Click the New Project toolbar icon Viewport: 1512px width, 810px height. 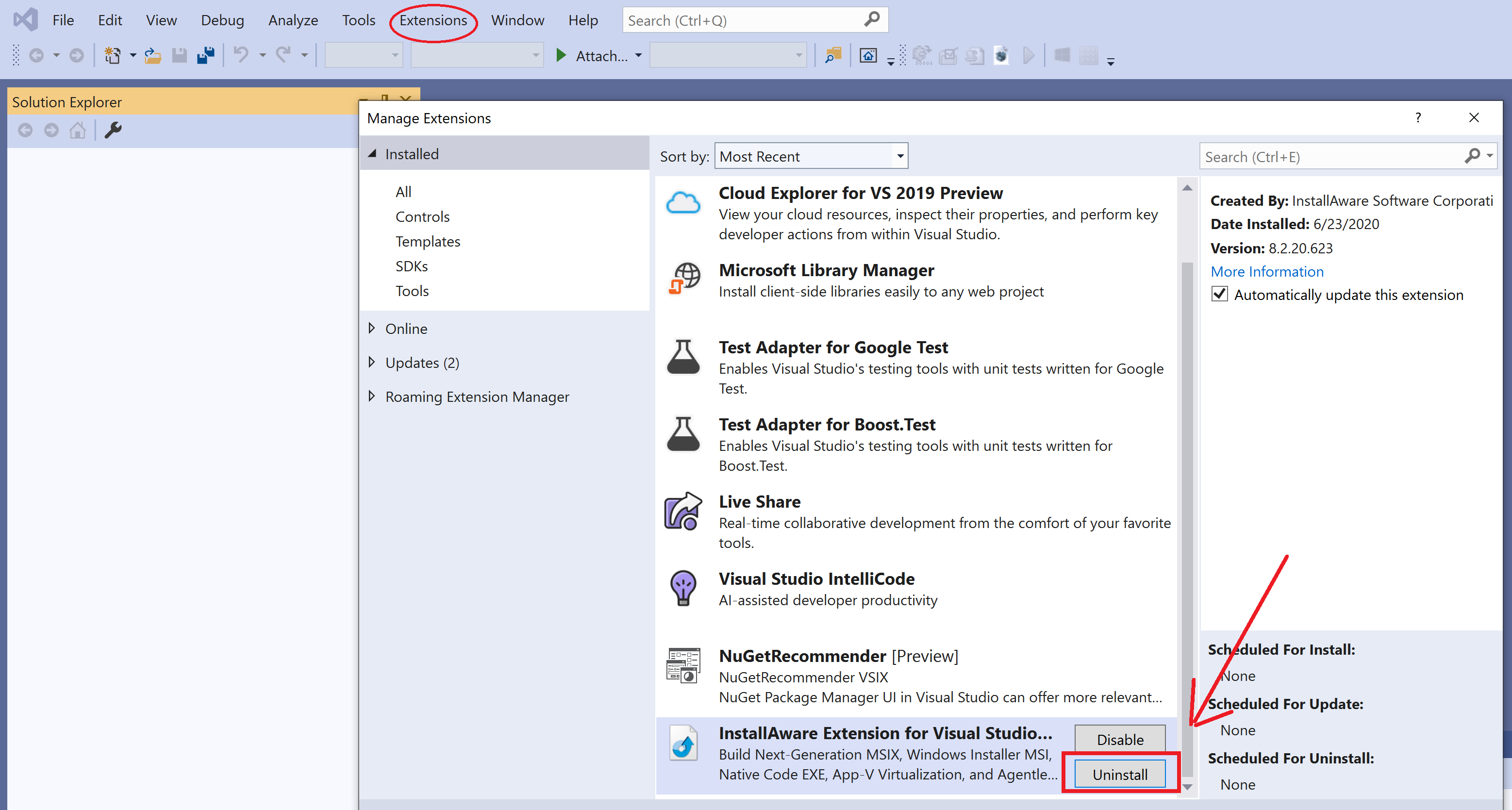(x=112, y=56)
